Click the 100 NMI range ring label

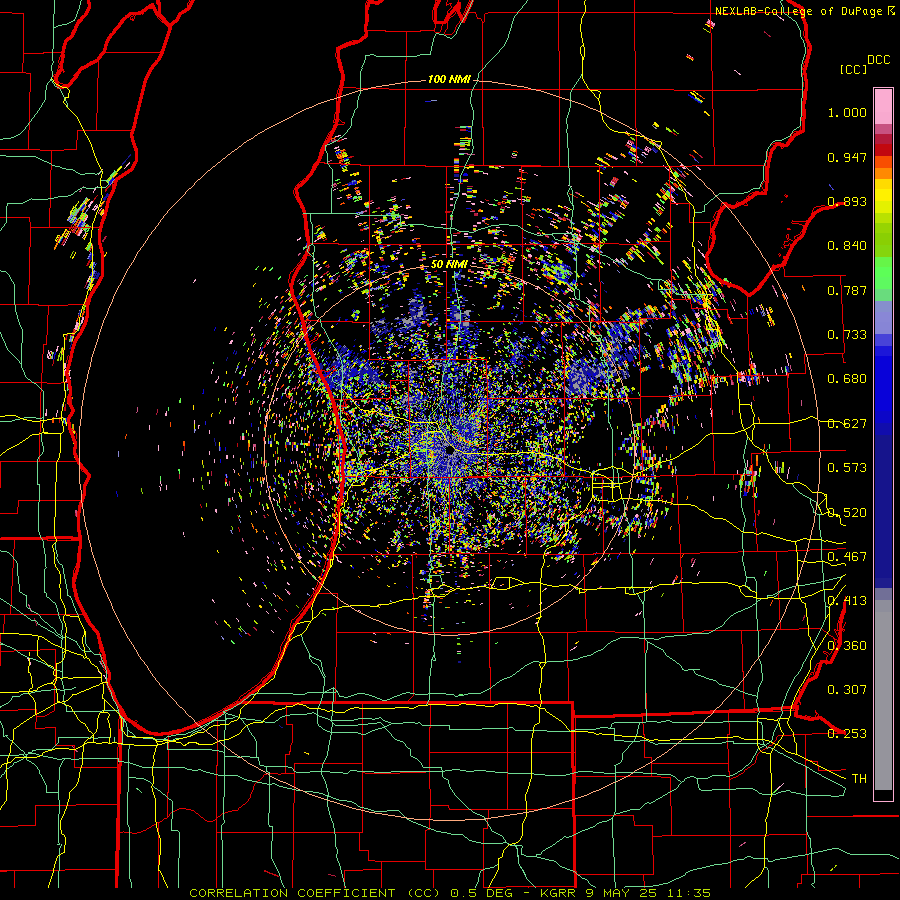[449, 79]
